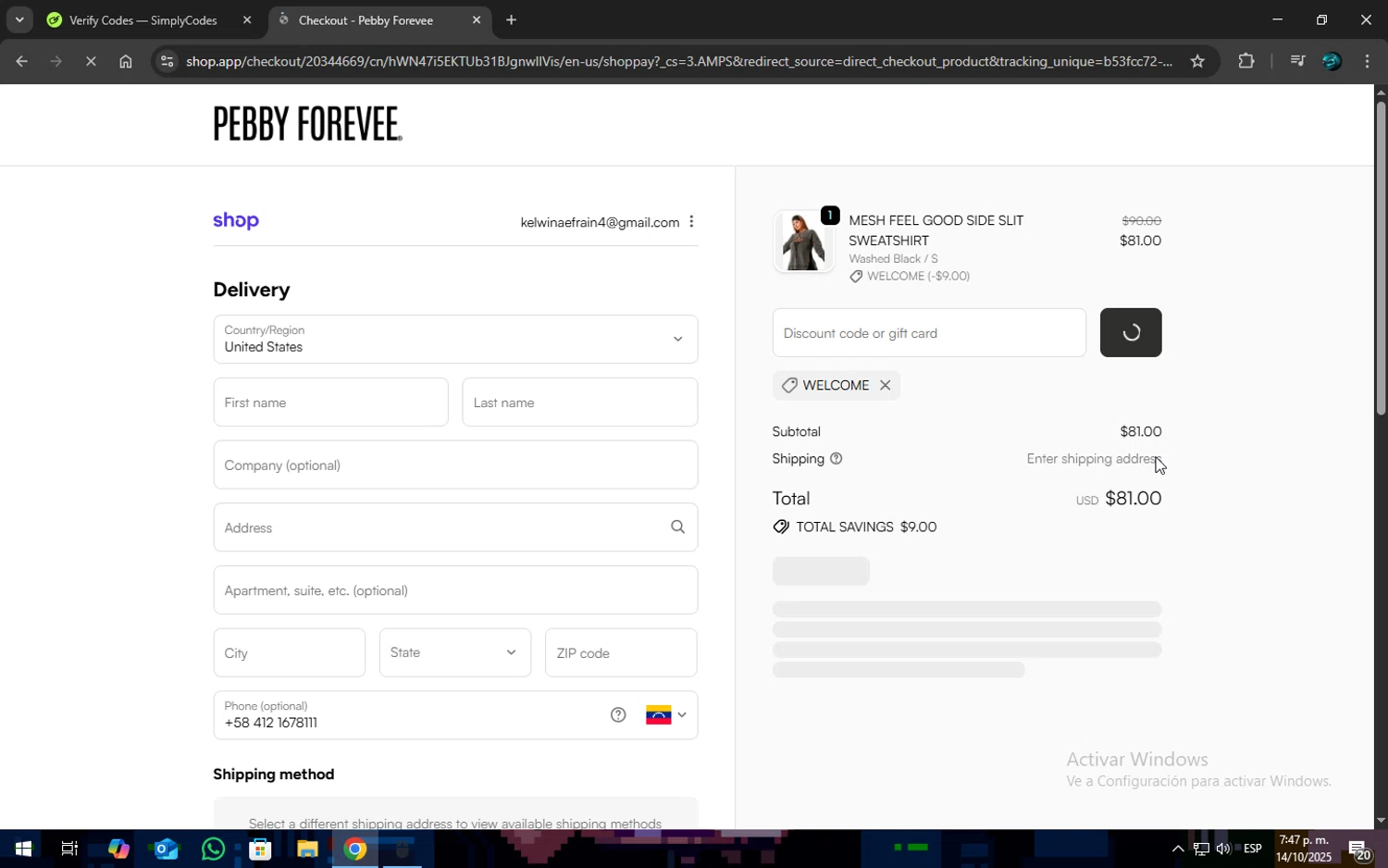Click the address bar URL
The height and width of the screenshot is (868, 1388).
pyautogui.click(x=679, y=62)
